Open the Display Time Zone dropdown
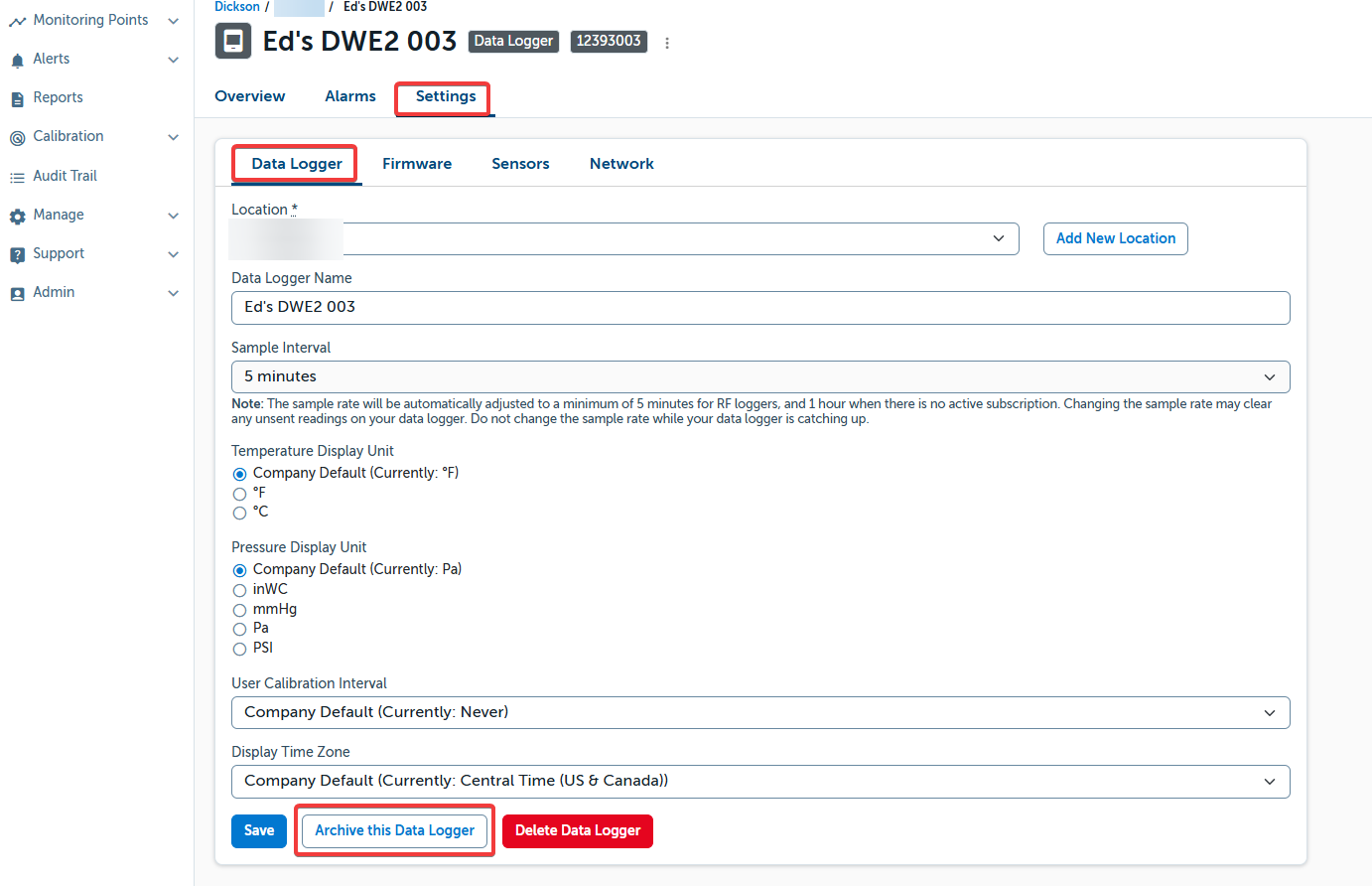The height and width of the screenshot is (886, 1372). tap(759, 782)
